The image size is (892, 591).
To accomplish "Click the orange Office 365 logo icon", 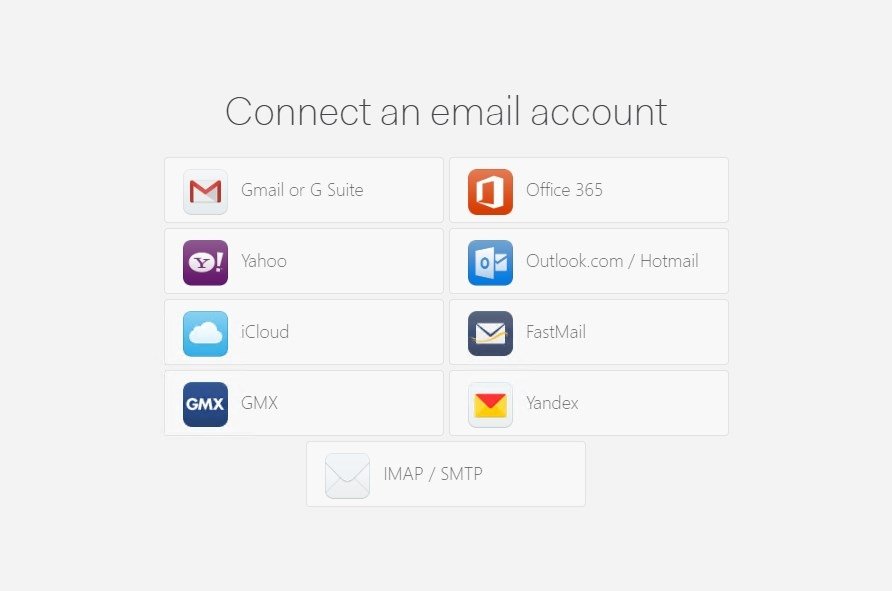I will tap(490, 192).
